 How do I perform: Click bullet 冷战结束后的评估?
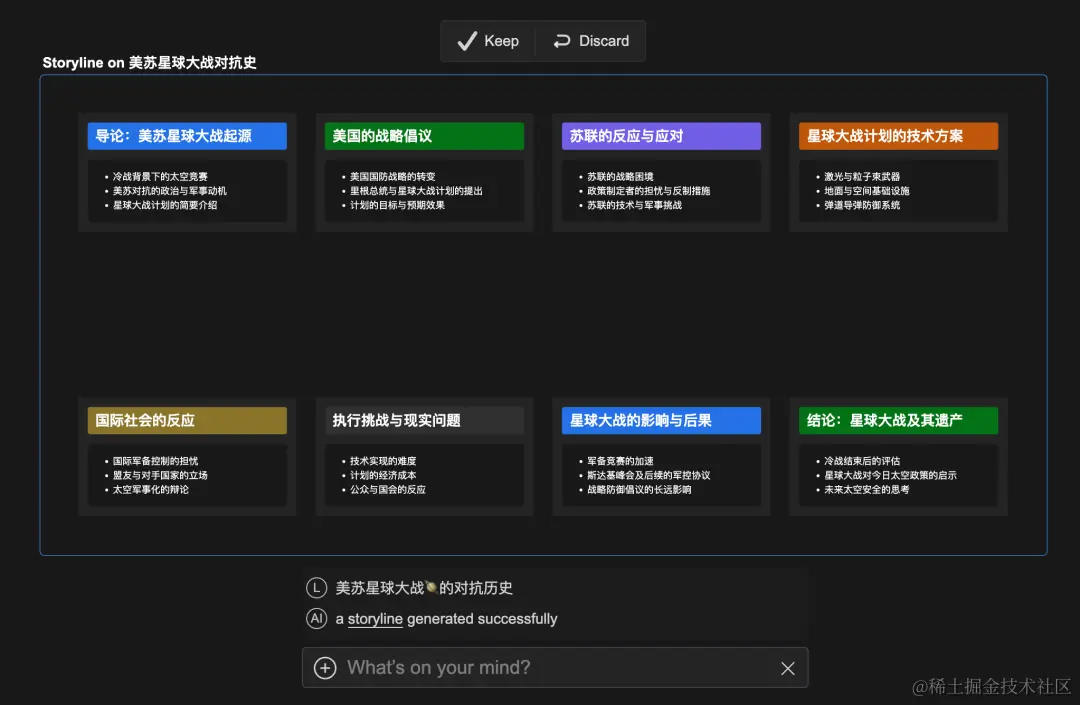(x=862, y=461)
